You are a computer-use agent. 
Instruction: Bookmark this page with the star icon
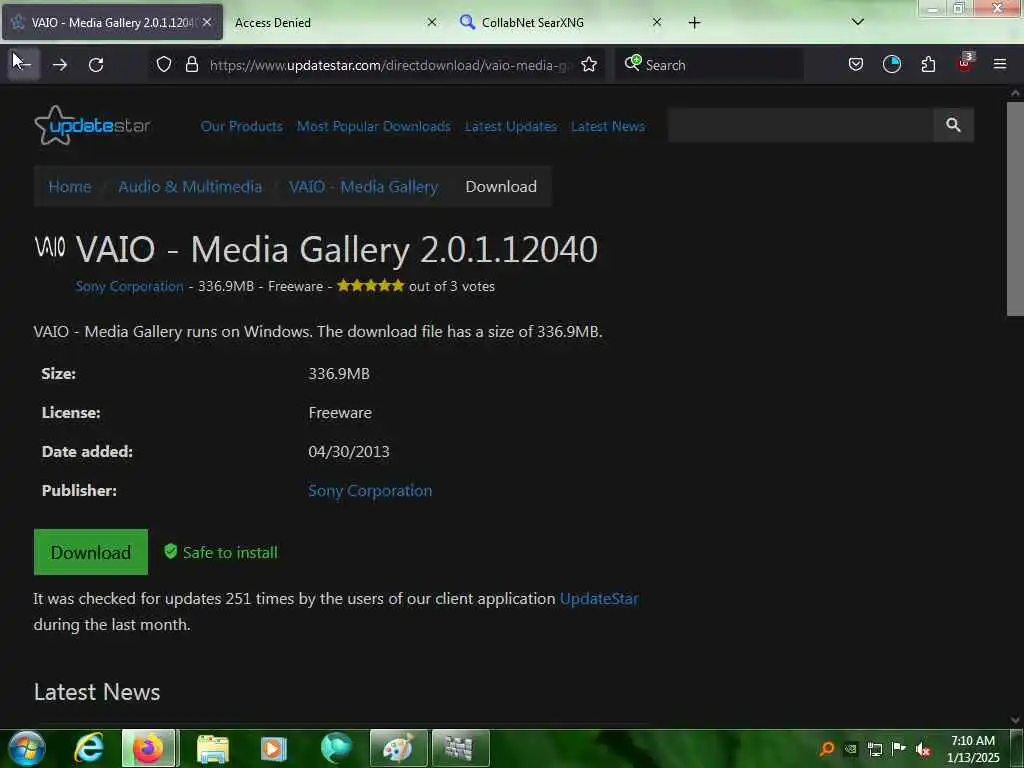(x=588, y=64)
